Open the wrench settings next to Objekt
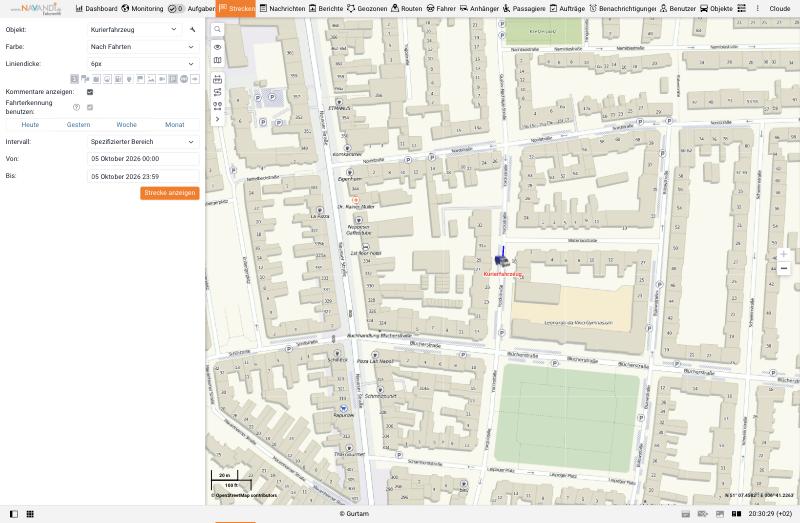The width and height of the screenshot is (800, 523). [192, 30]
